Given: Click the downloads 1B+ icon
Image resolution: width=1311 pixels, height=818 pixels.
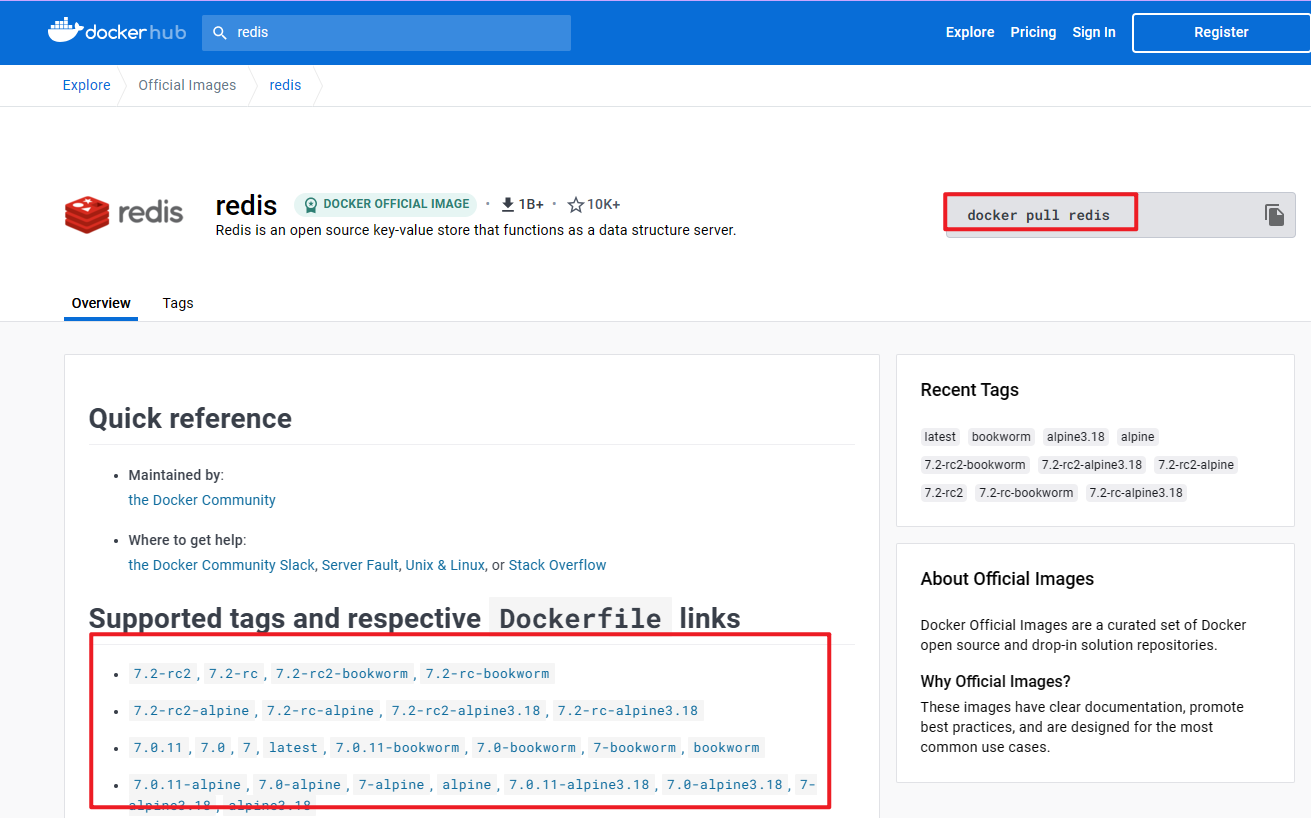Looking at the screenshot, I should [x=507, y=205].
